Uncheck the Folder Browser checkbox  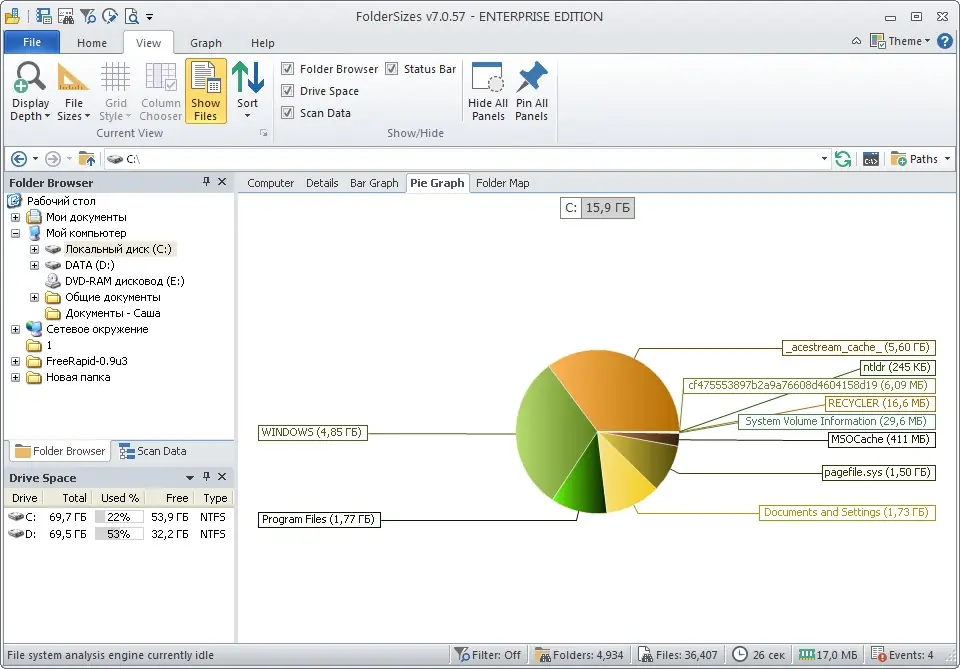[x=287, y=69]
